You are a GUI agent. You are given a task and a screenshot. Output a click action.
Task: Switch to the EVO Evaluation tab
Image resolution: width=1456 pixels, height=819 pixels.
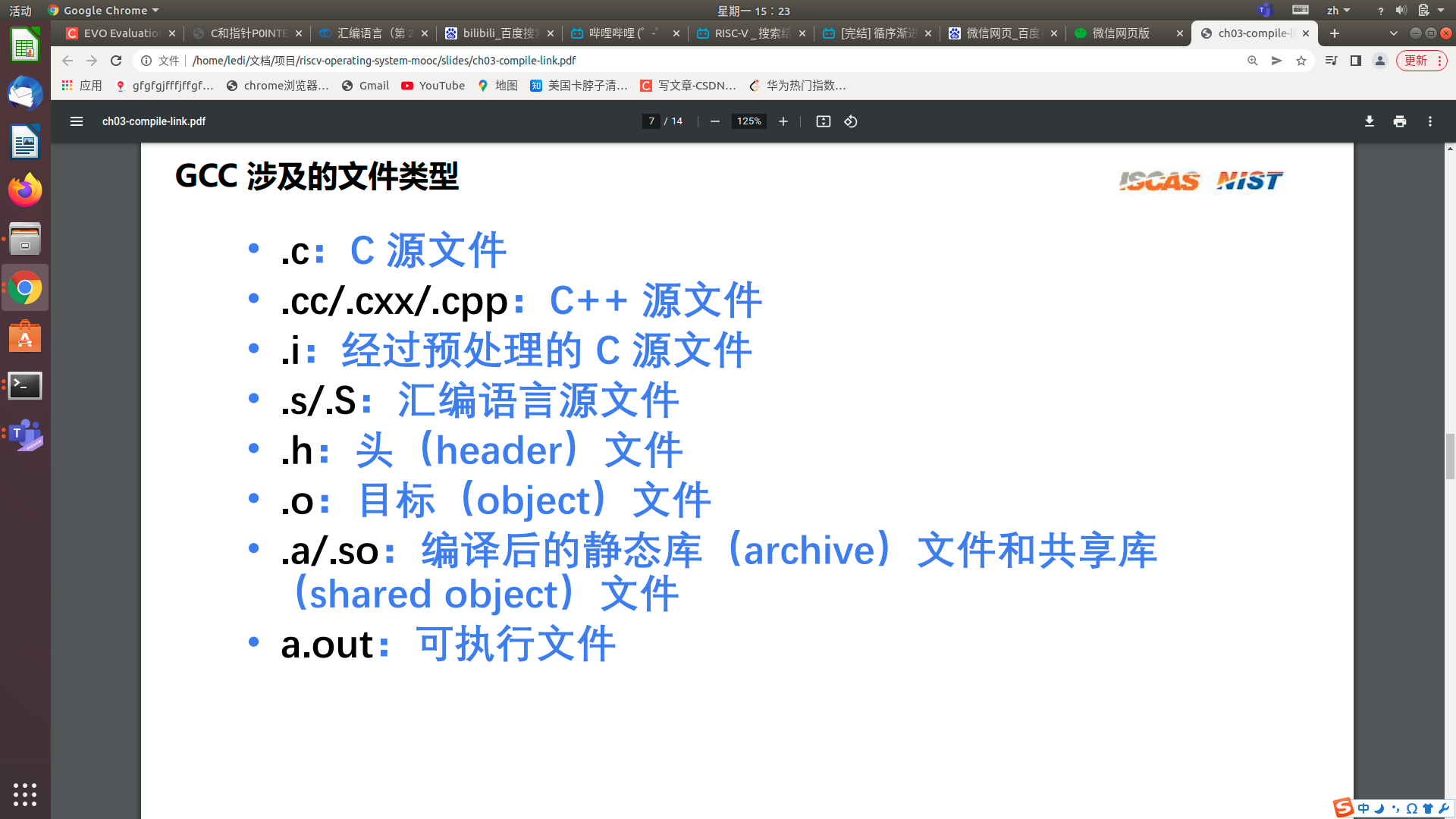[121, 33]
